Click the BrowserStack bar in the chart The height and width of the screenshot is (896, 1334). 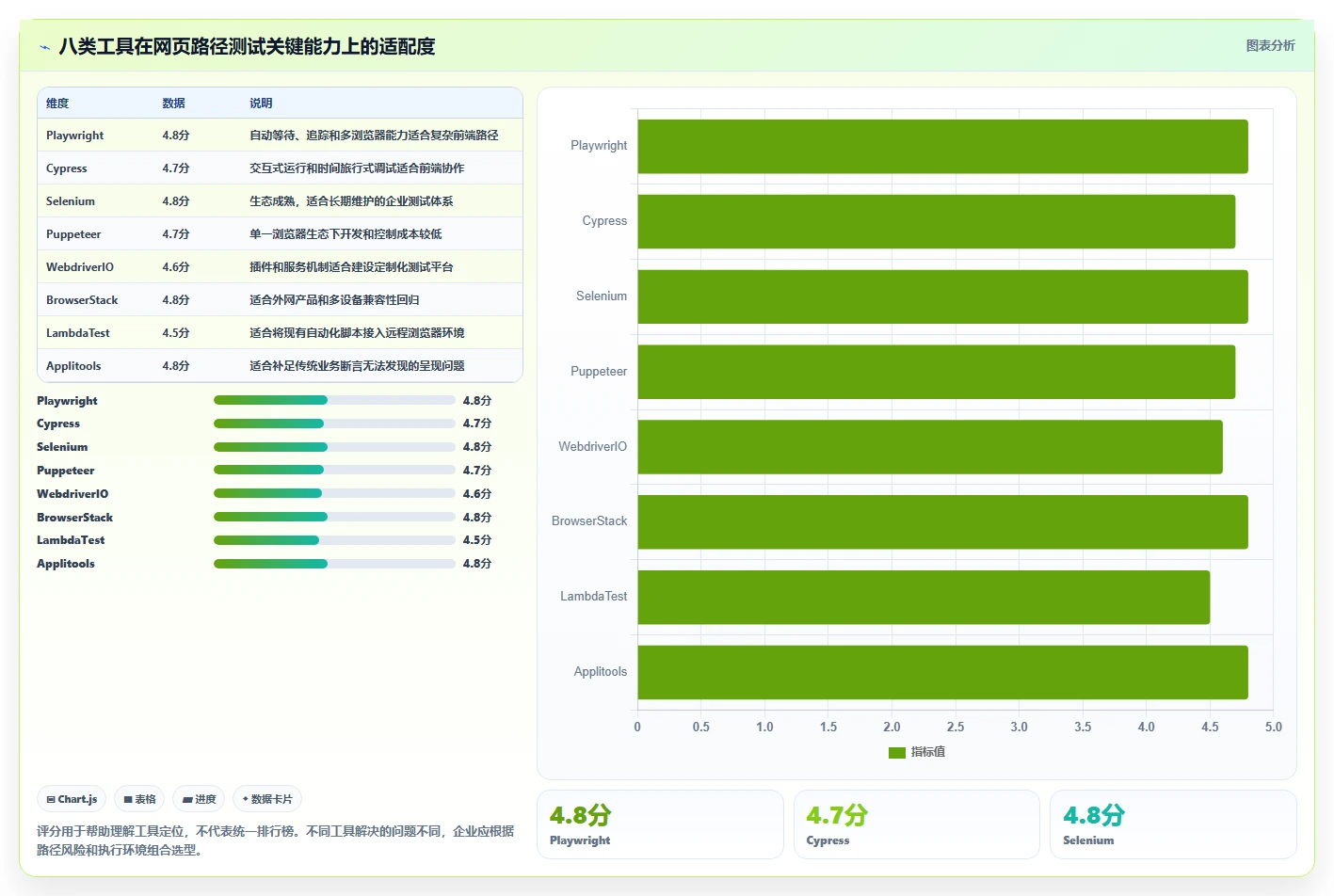click(942, 521)
